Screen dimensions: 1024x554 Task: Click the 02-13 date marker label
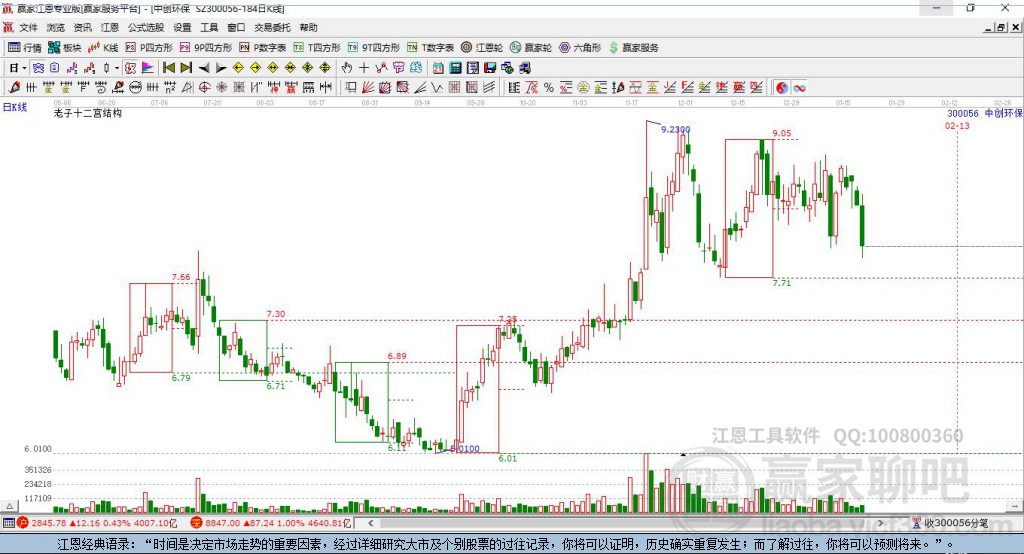click(x=957, y=125)
